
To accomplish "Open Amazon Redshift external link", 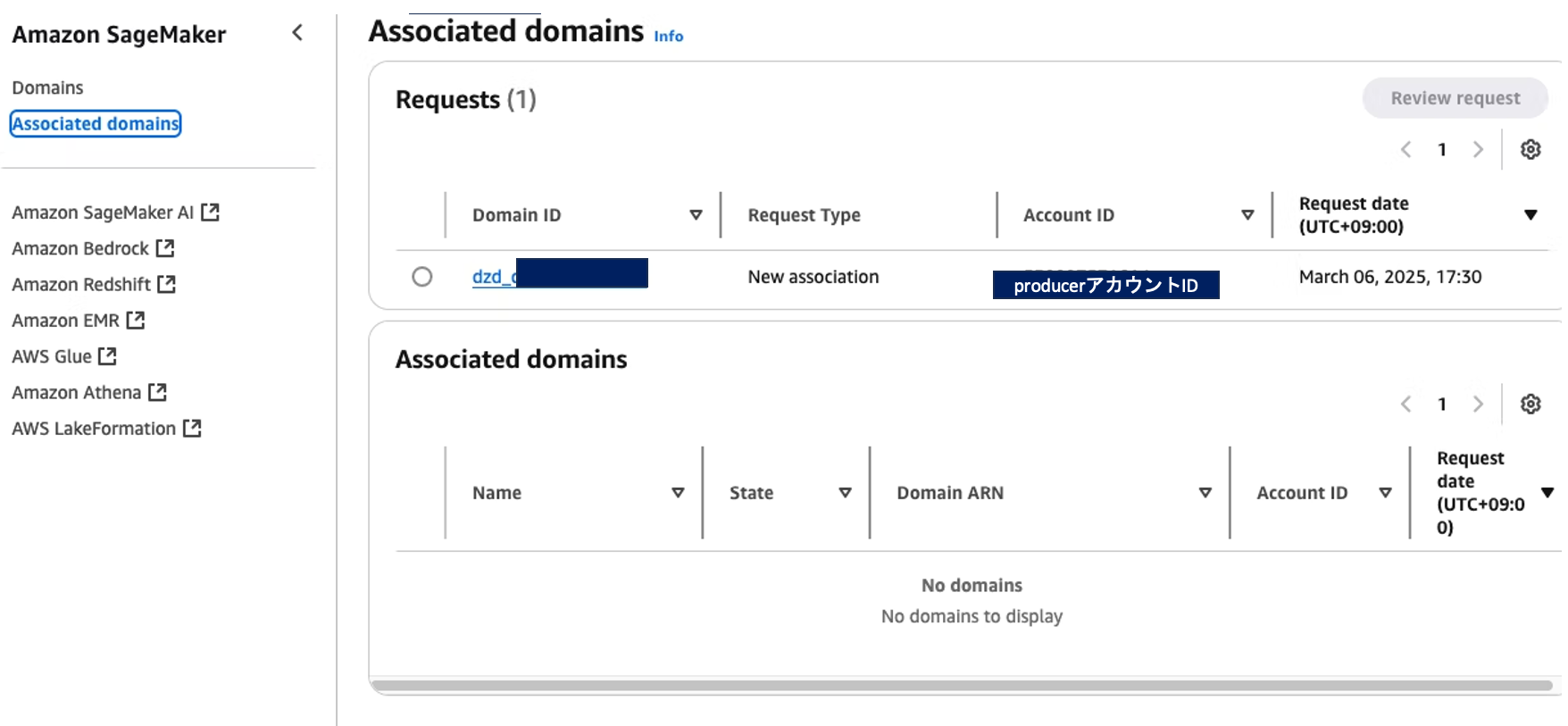I will coord(94,284).
